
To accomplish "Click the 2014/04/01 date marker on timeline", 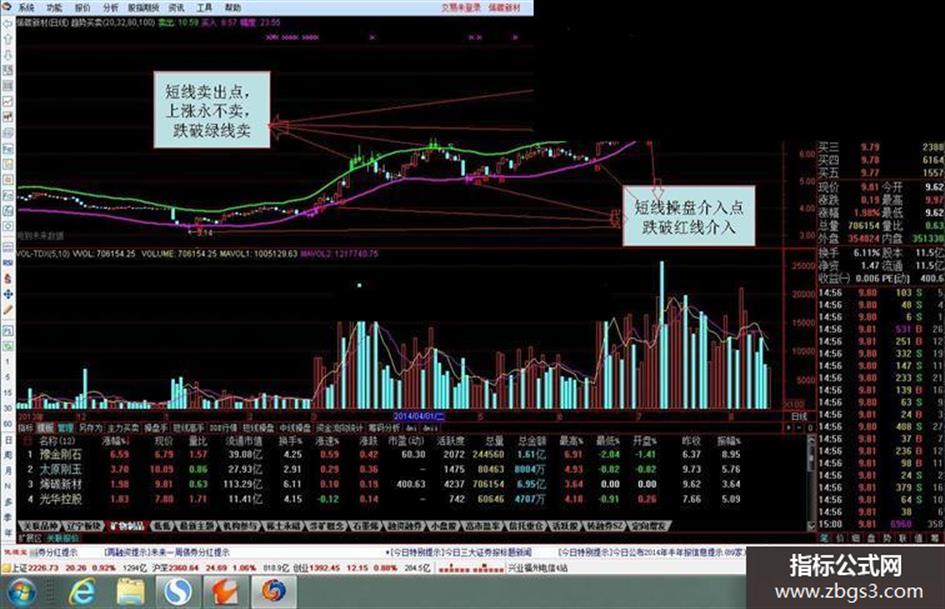I will [x=419, y=416].
